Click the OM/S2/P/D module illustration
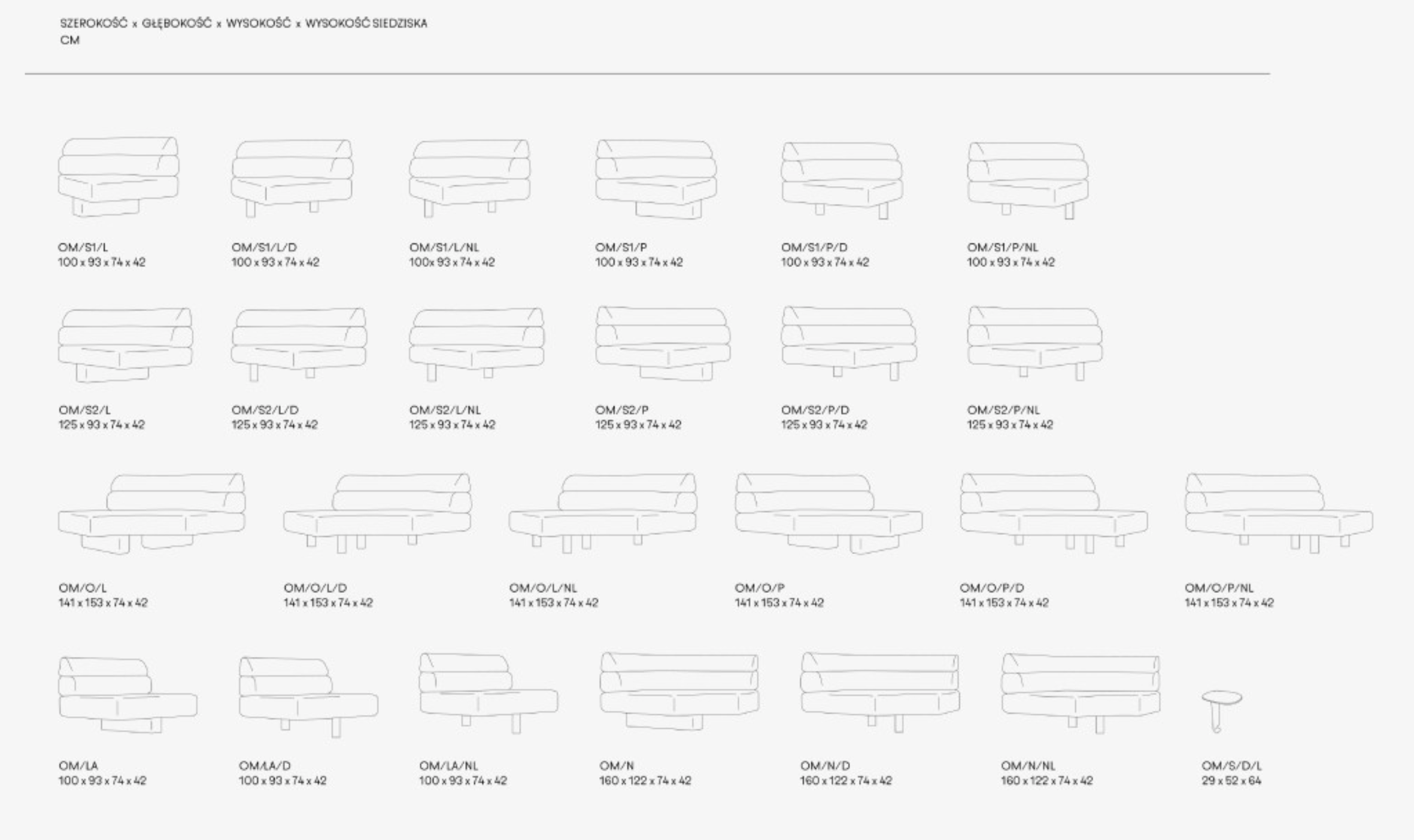 click(849, 343)
